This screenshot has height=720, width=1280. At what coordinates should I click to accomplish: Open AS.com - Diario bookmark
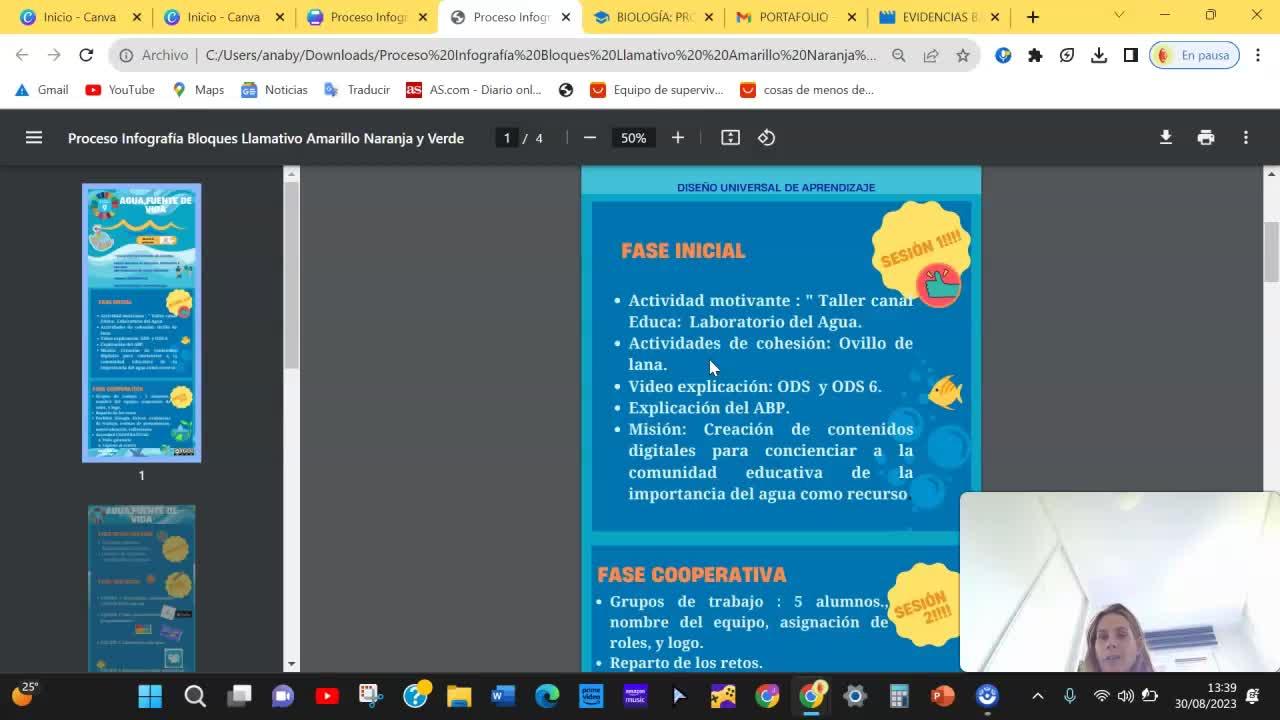point(473,90)
